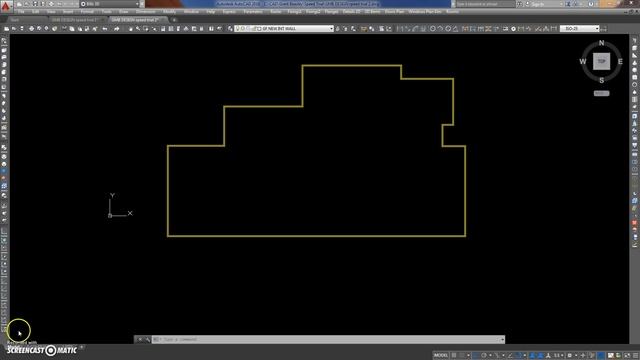The height and width of the screenshot is (360, 640).
Task: Click the Save icon in Standard toolbar
Action: click(22, 29)
